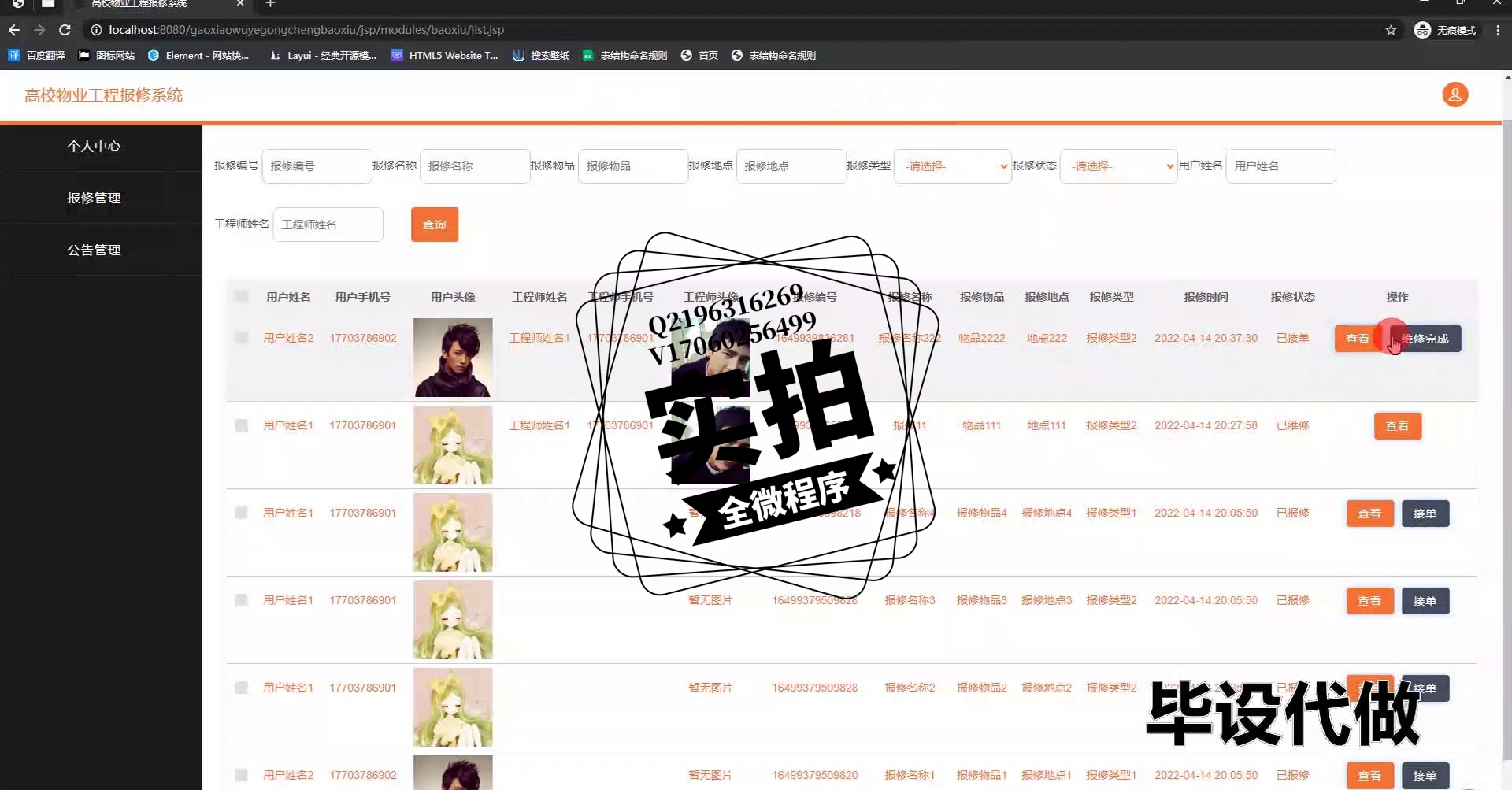Check the row with status 已维修

[x=242, y=425]
